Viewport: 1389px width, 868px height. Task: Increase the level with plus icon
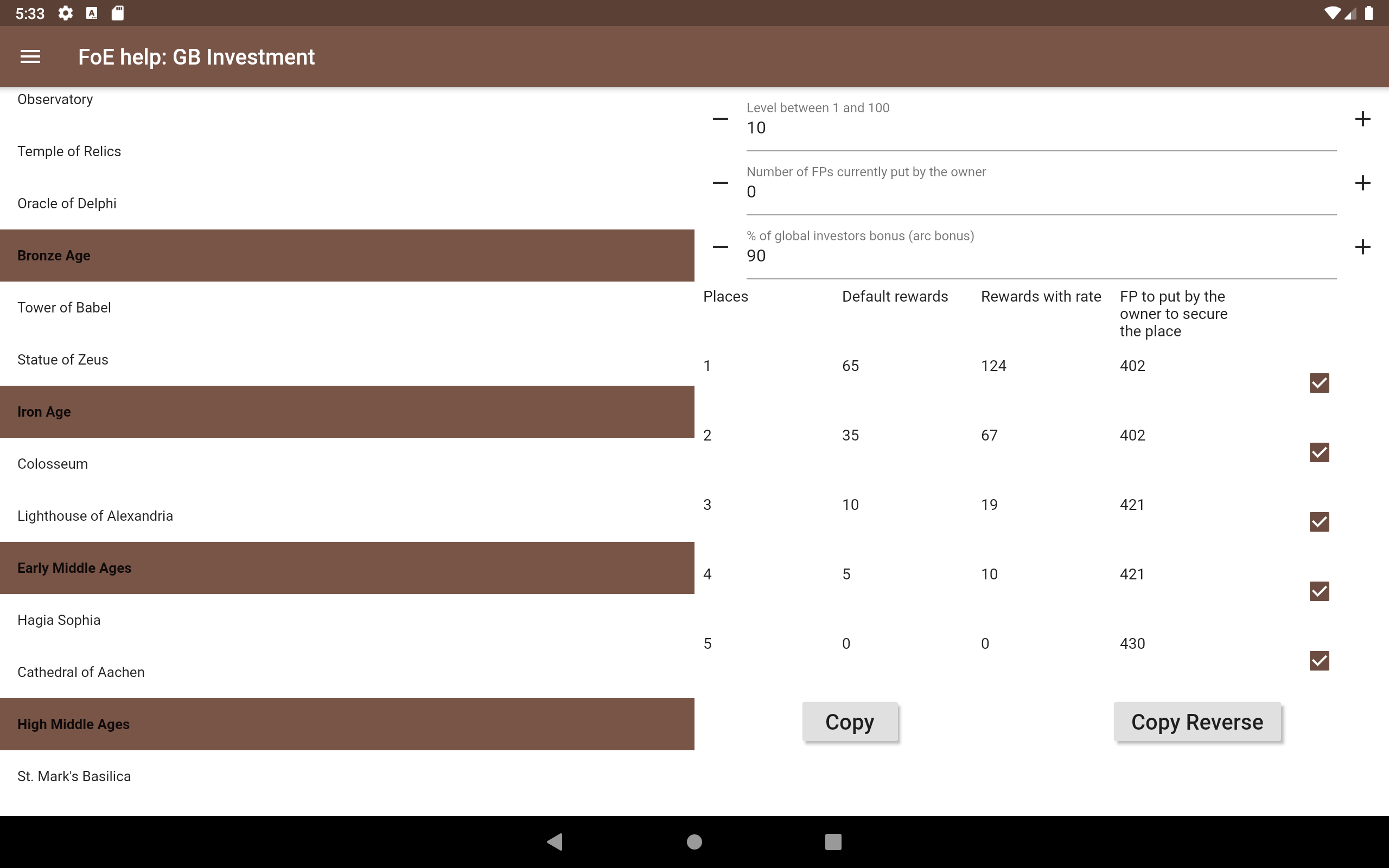coord(1362,119)
